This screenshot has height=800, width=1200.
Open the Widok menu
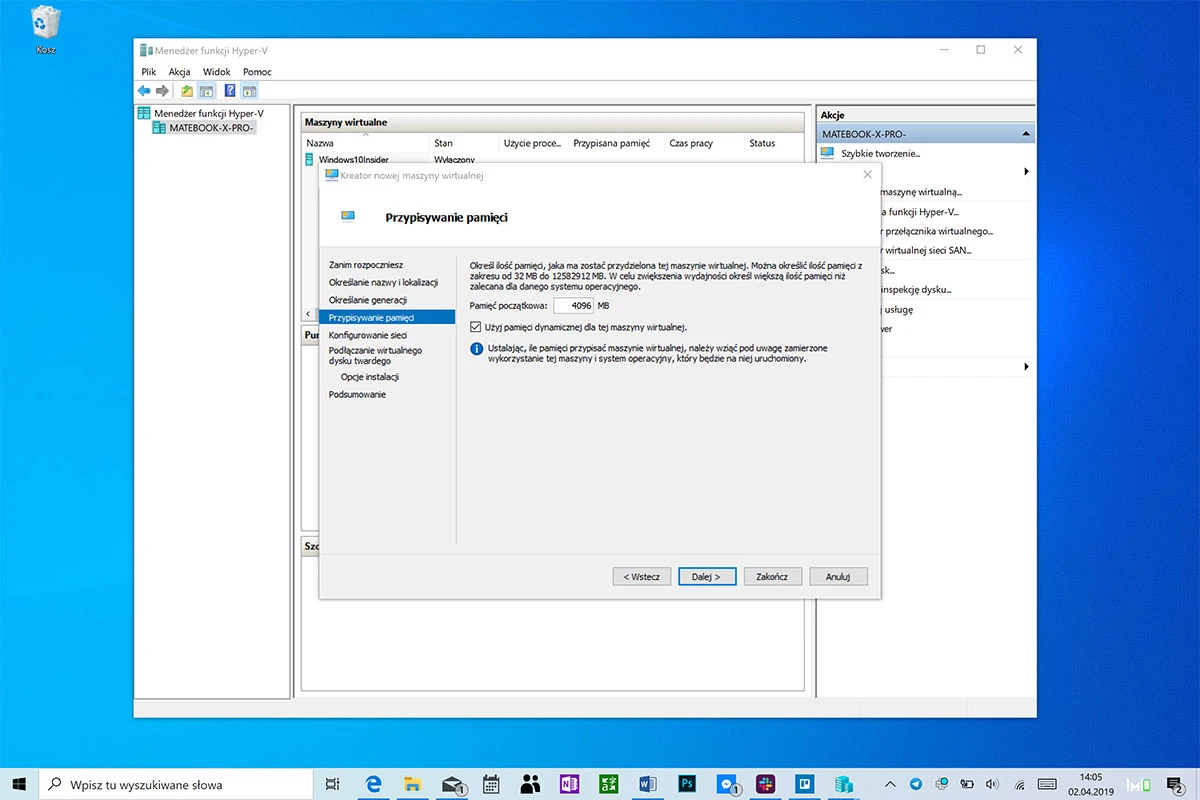click(217, 72)
